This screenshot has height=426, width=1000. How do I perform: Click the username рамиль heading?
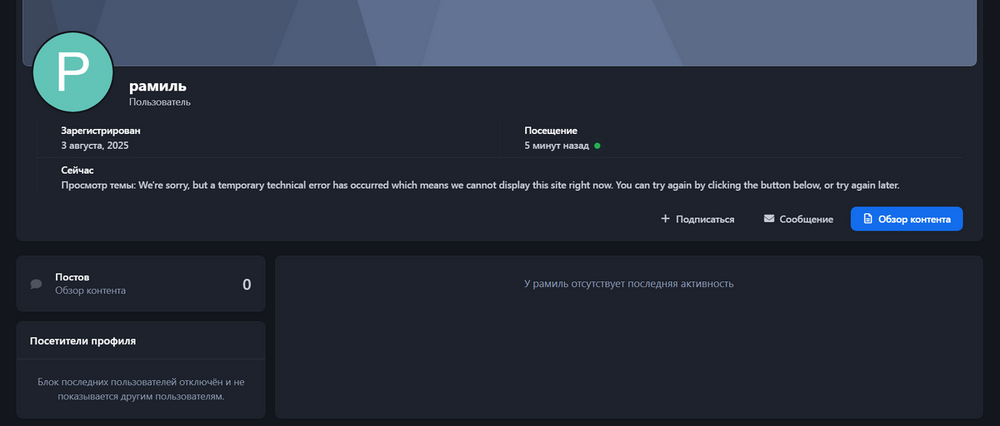pyautogui.click(x=158, y=86)
